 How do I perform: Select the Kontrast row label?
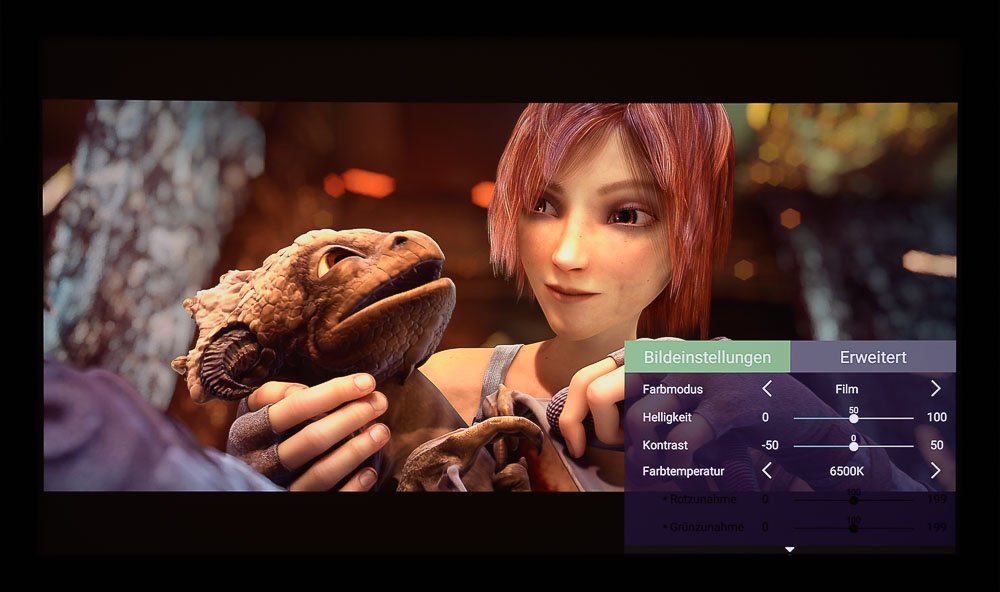pyautogui.click(x=665, y=445)
